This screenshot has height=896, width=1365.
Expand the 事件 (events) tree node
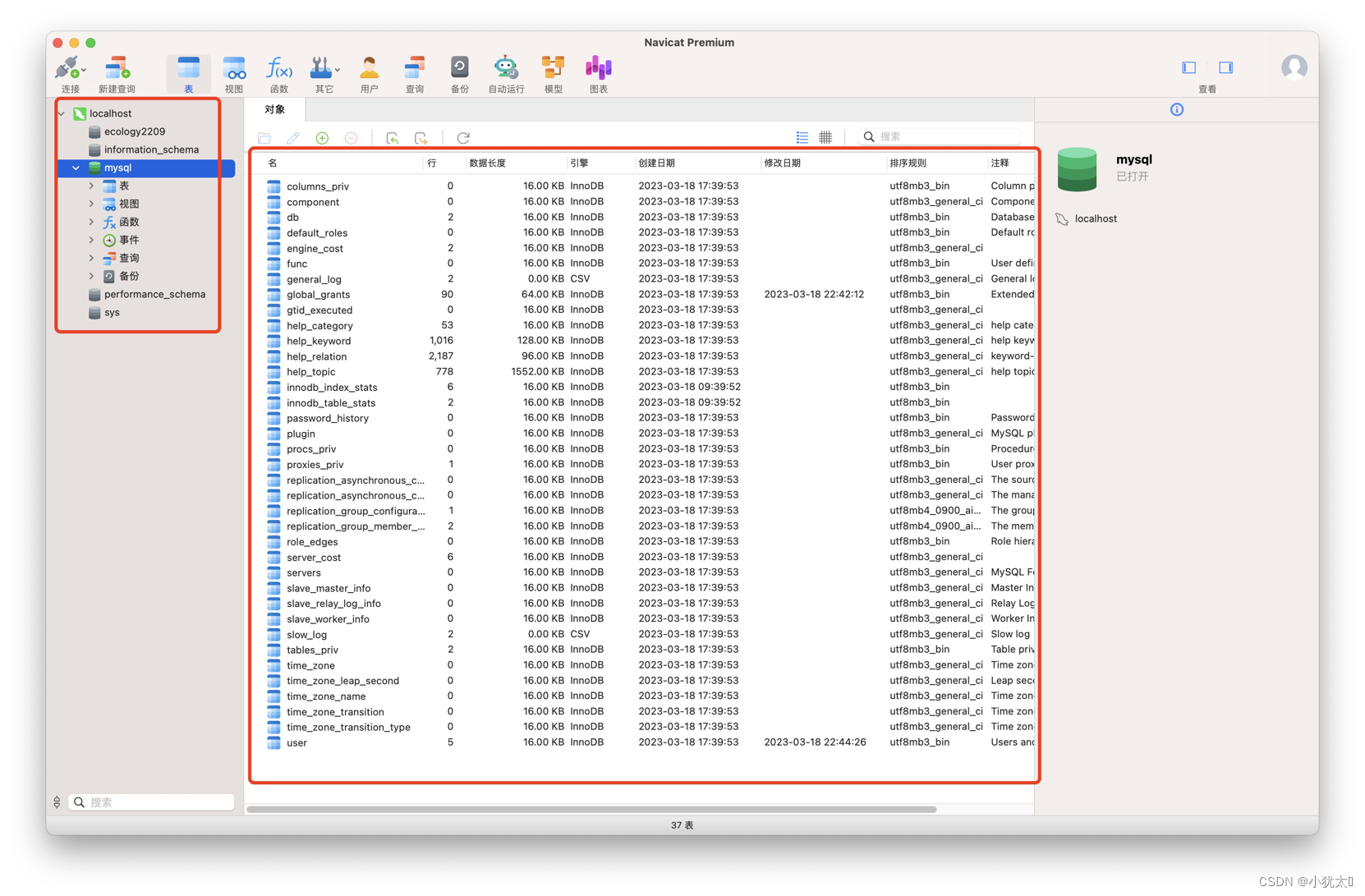(x=91, y=240)
